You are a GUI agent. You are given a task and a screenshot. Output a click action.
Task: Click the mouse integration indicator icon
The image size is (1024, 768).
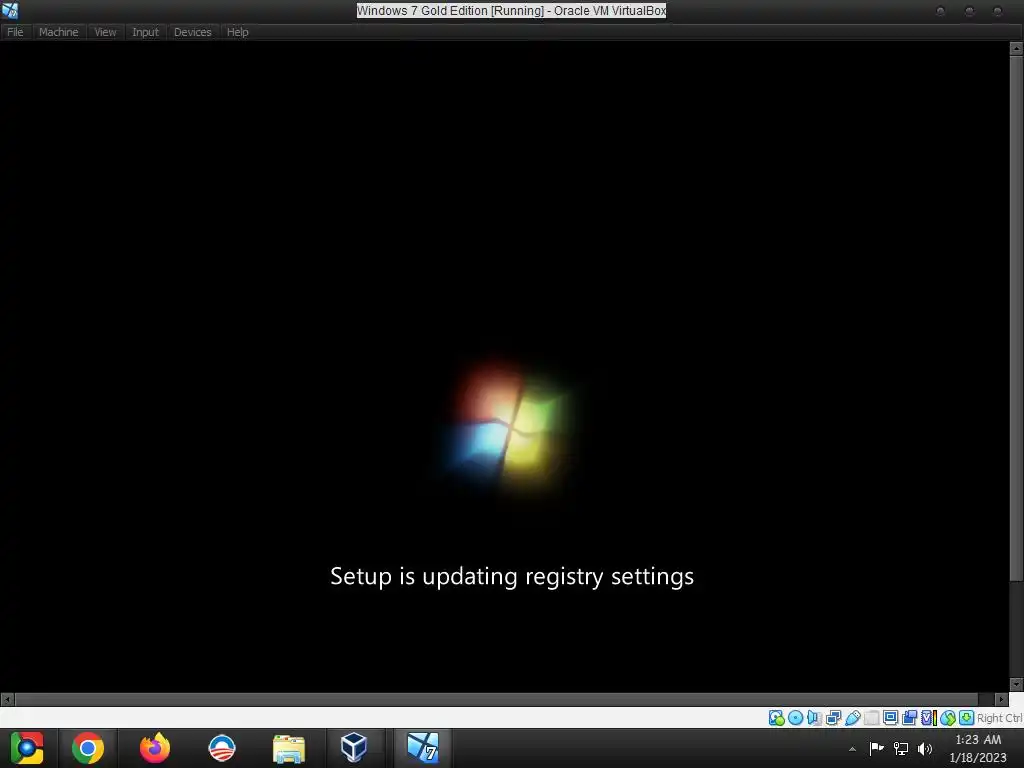click(948, 718)
